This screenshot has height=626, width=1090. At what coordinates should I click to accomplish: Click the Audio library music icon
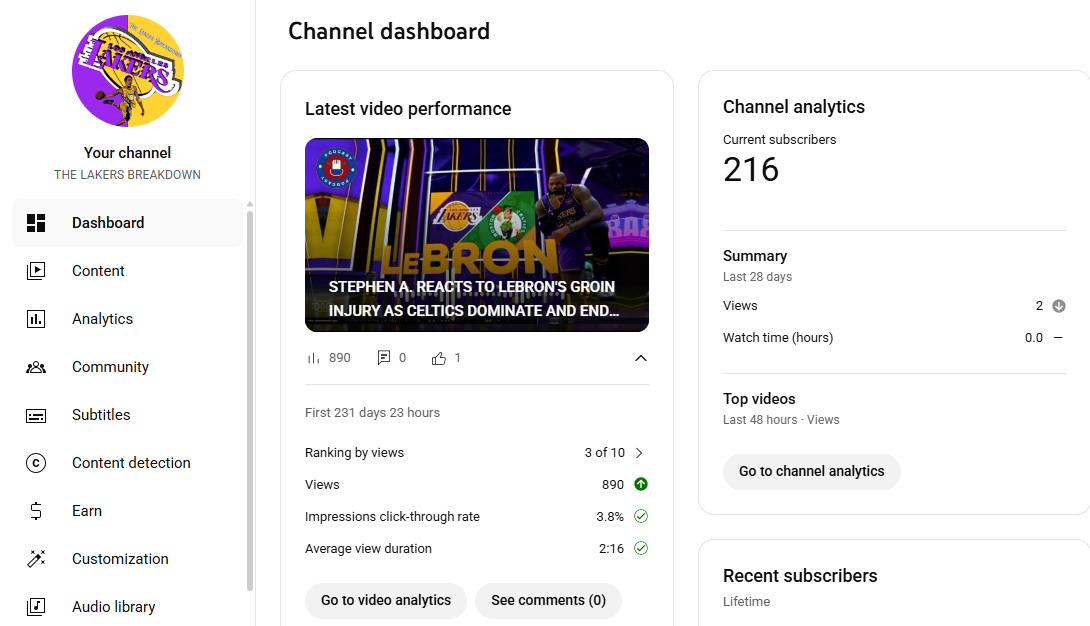[x=35, y=607]
